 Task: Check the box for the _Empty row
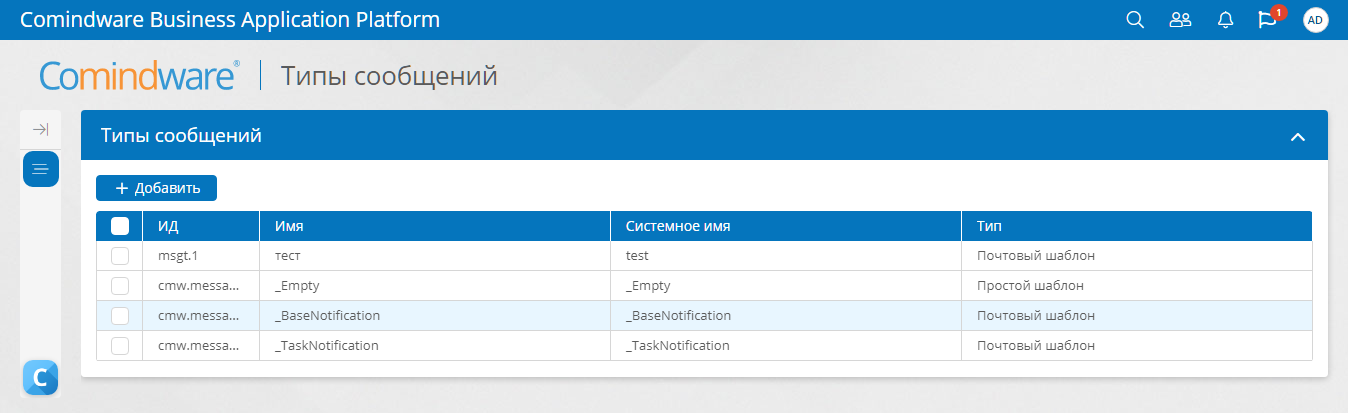(120, 286)
